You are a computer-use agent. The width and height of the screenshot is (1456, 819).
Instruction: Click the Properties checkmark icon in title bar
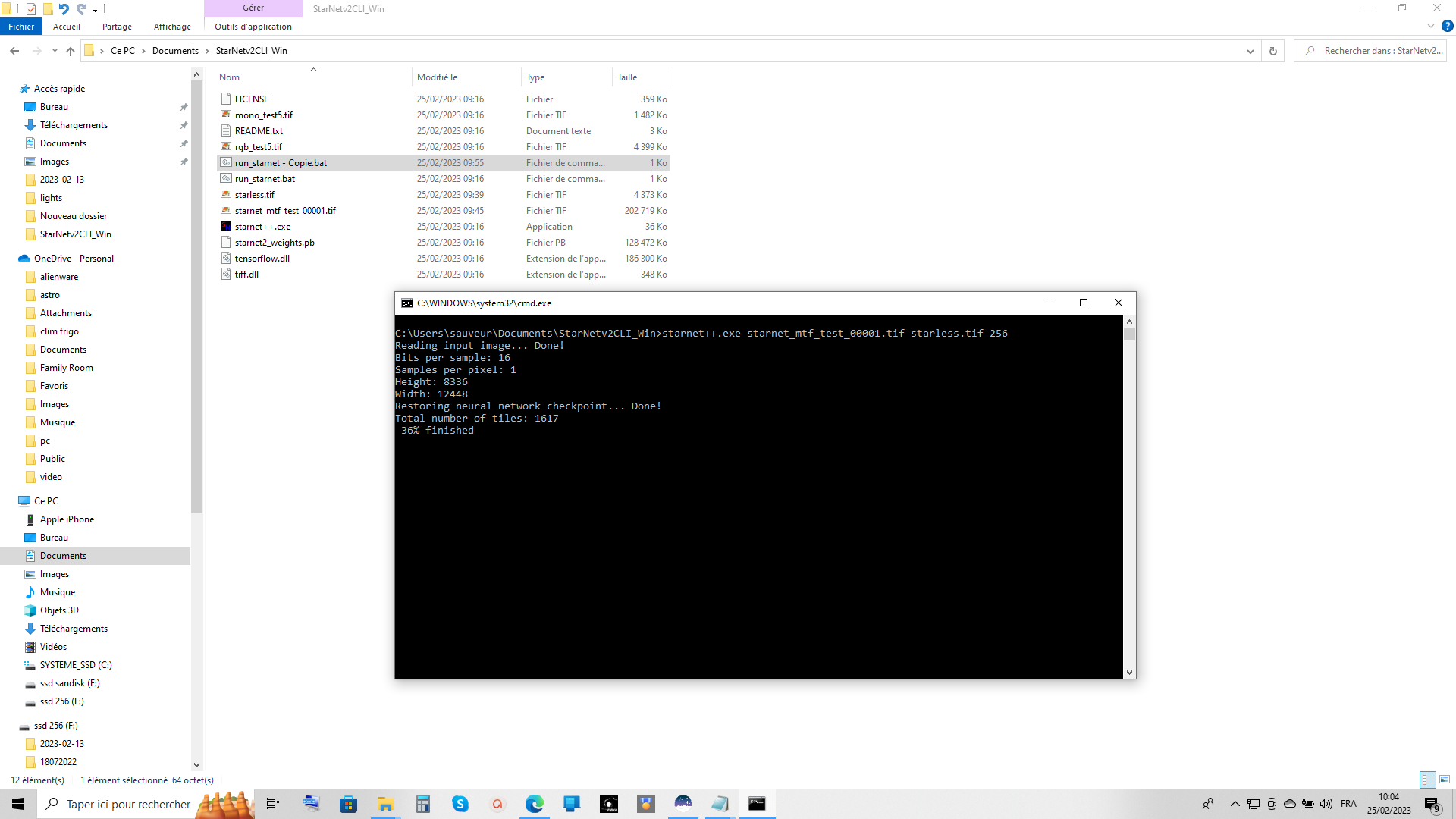click(31, 9)
